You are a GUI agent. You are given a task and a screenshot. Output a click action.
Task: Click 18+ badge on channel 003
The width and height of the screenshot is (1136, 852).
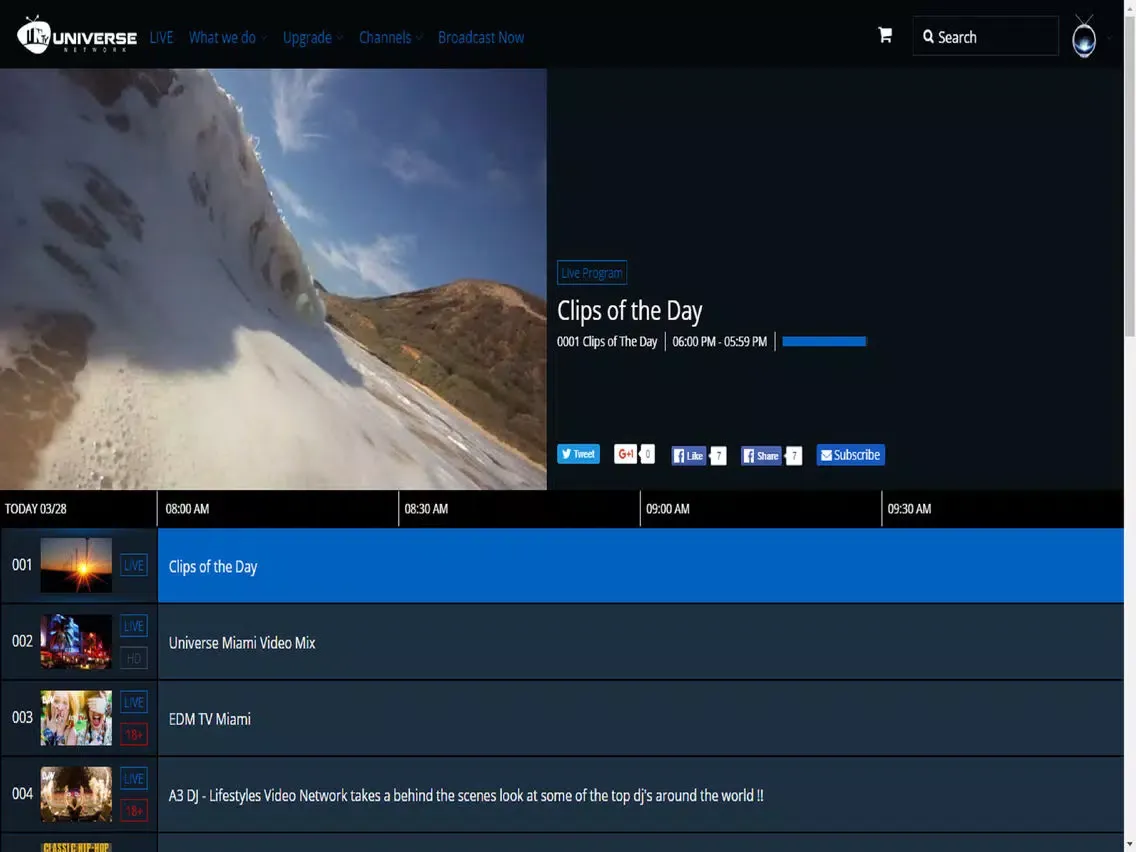click(x=133, y=735)
